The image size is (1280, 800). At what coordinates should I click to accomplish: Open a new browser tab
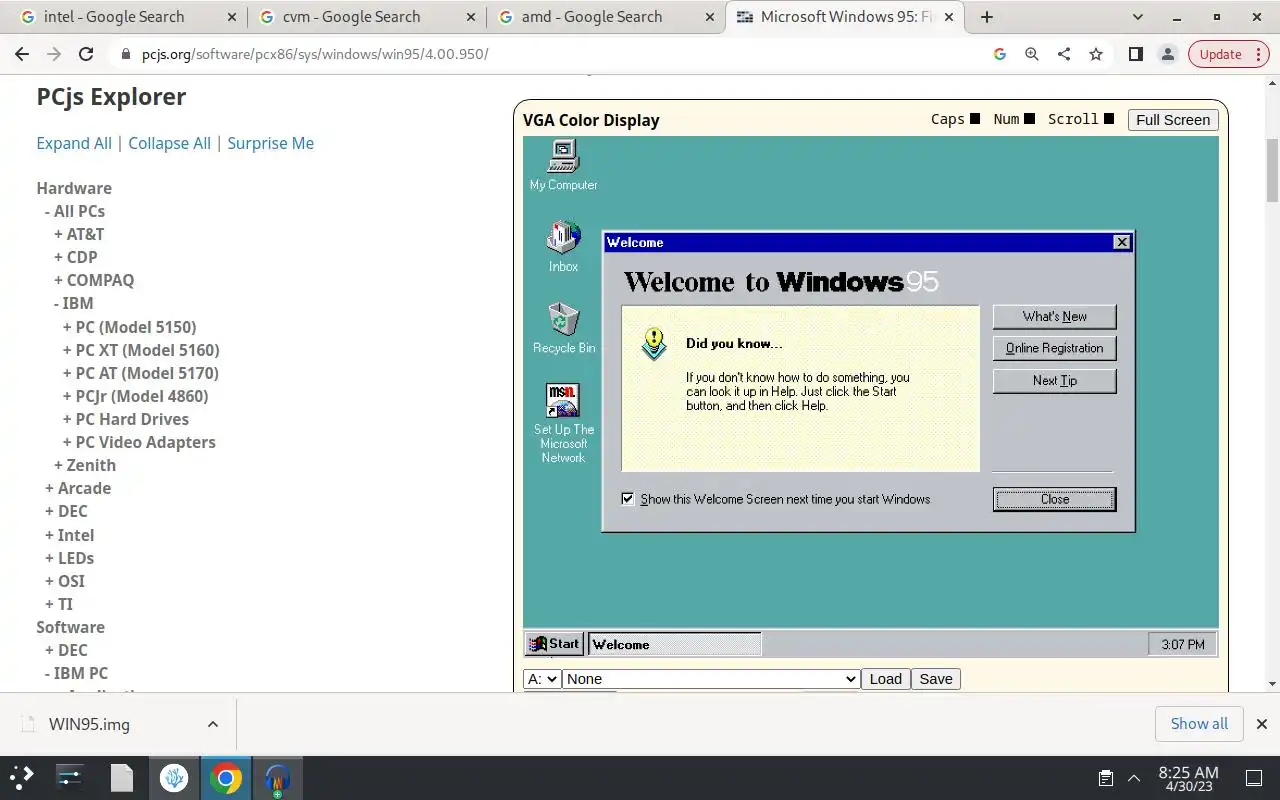(987, 17)
